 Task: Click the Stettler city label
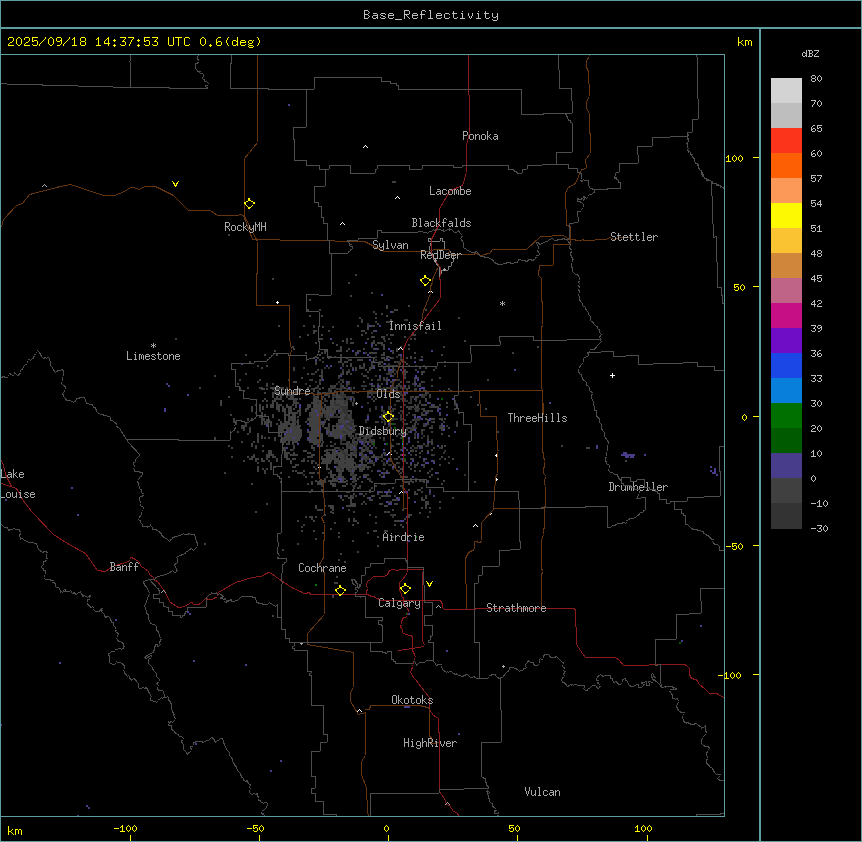(x=634, y=237)
